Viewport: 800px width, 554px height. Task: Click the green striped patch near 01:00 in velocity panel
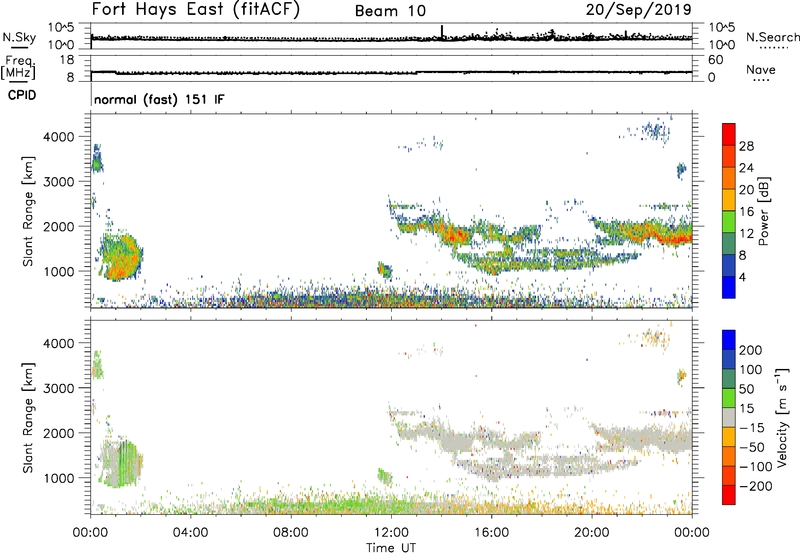[122, 464]
